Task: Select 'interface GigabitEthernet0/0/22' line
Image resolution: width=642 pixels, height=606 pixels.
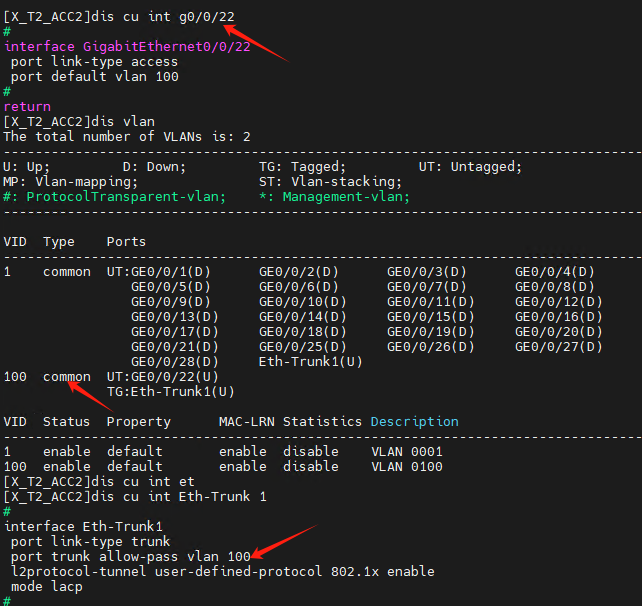Action: (127, 47)
